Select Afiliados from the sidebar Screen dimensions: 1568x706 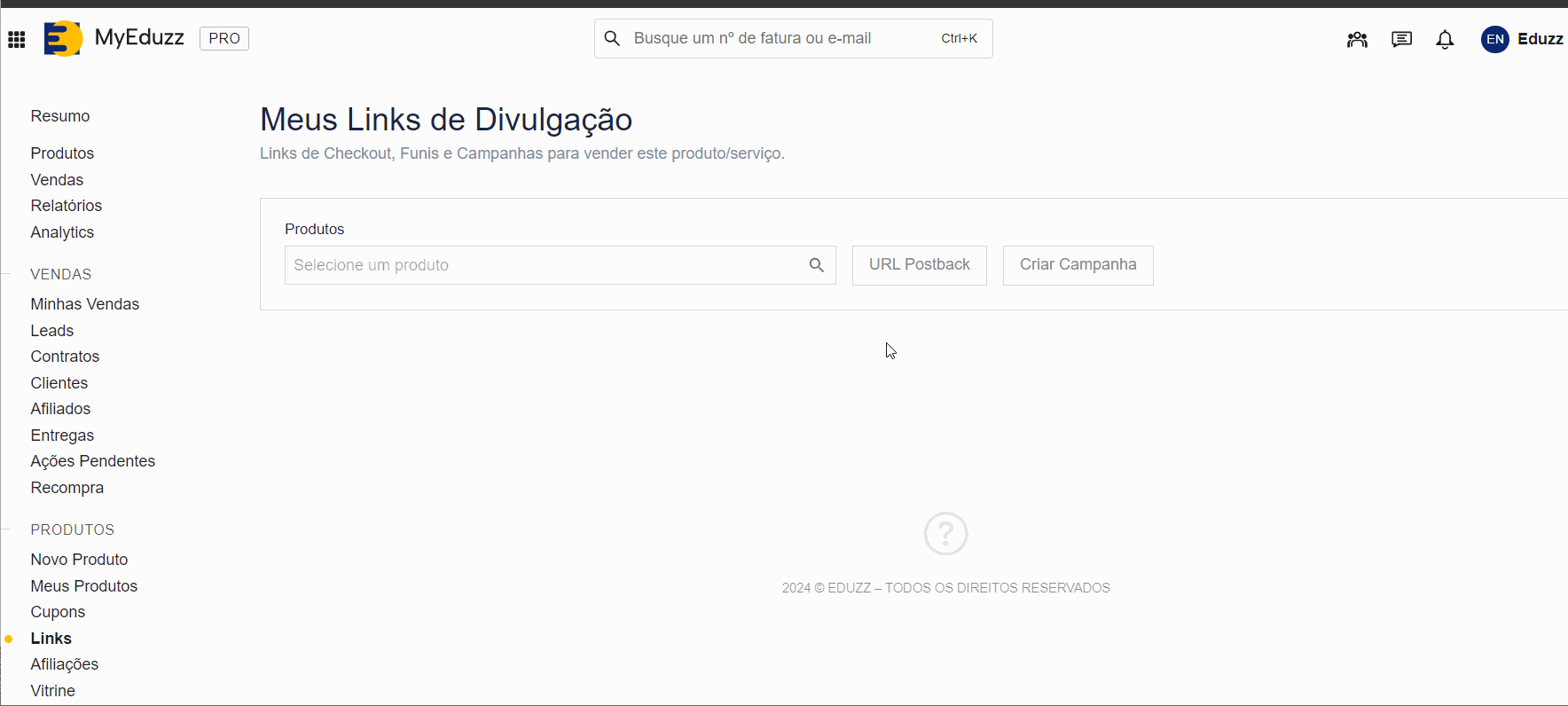[60, 409]
